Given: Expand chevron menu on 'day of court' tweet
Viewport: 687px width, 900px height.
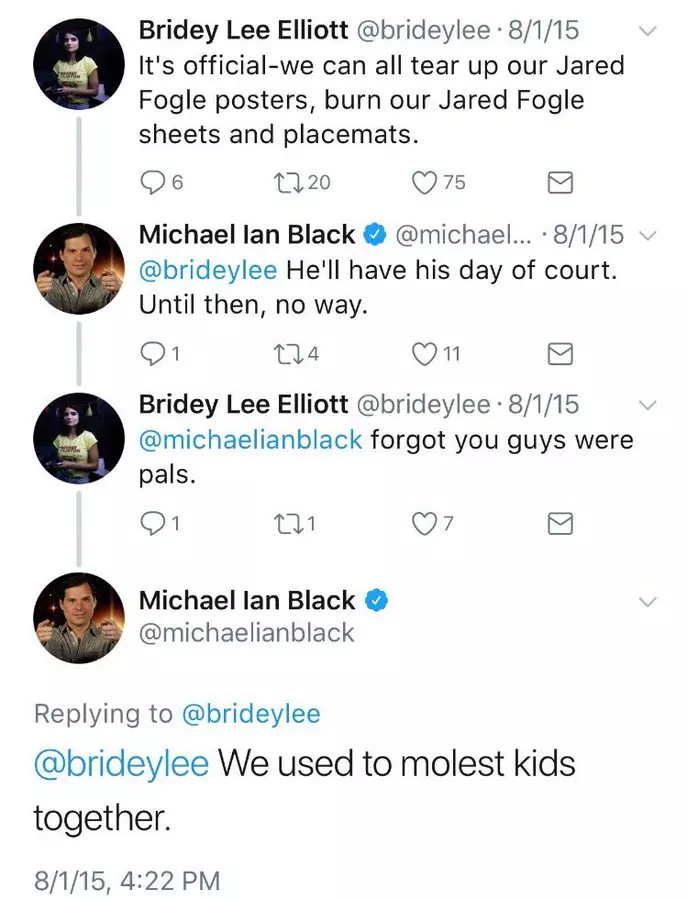Looking at the screenshot, I should [648, 235].
